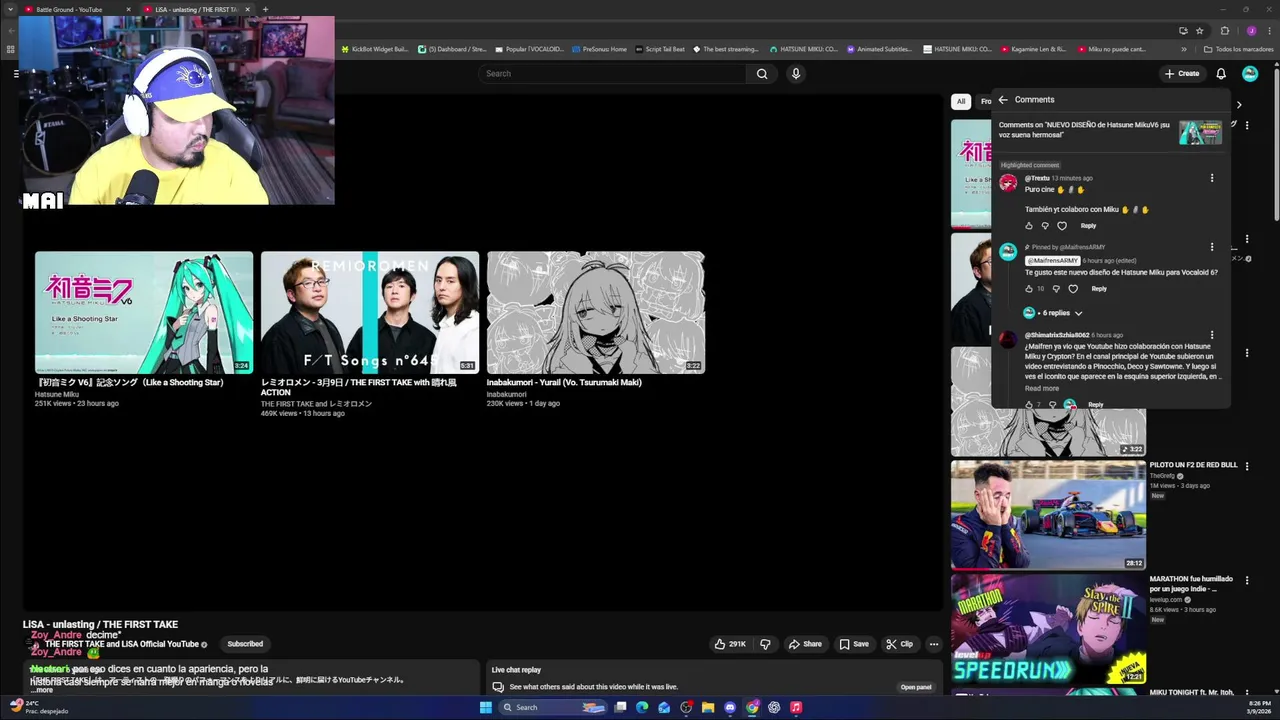Open Chrome three-dot menu
The width and height of the screenshot is (1280, 720).
click(1270, 30)
